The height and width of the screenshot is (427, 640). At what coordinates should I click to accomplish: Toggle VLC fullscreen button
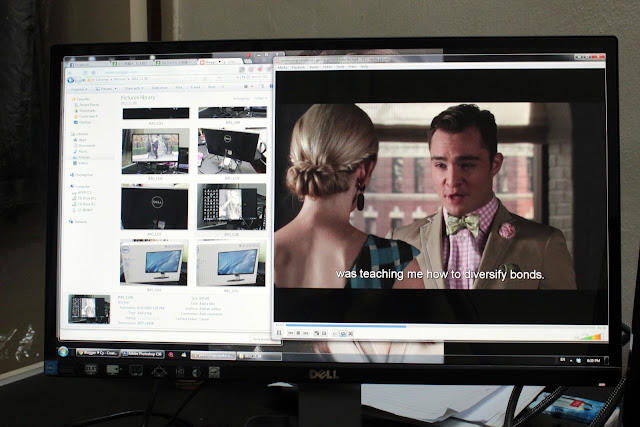(x=317, y=333)
